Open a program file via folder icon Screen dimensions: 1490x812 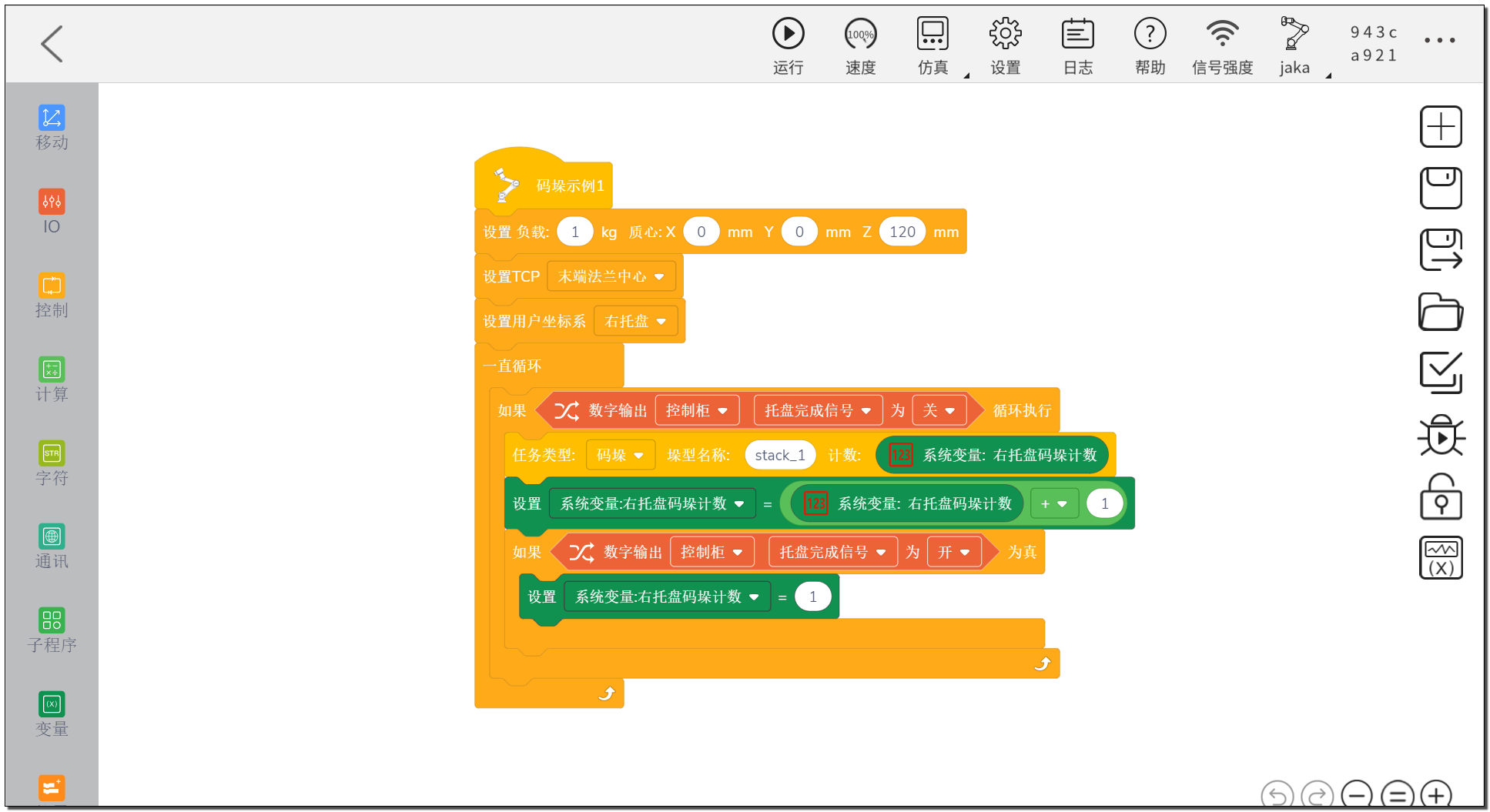pos(1441,312)
